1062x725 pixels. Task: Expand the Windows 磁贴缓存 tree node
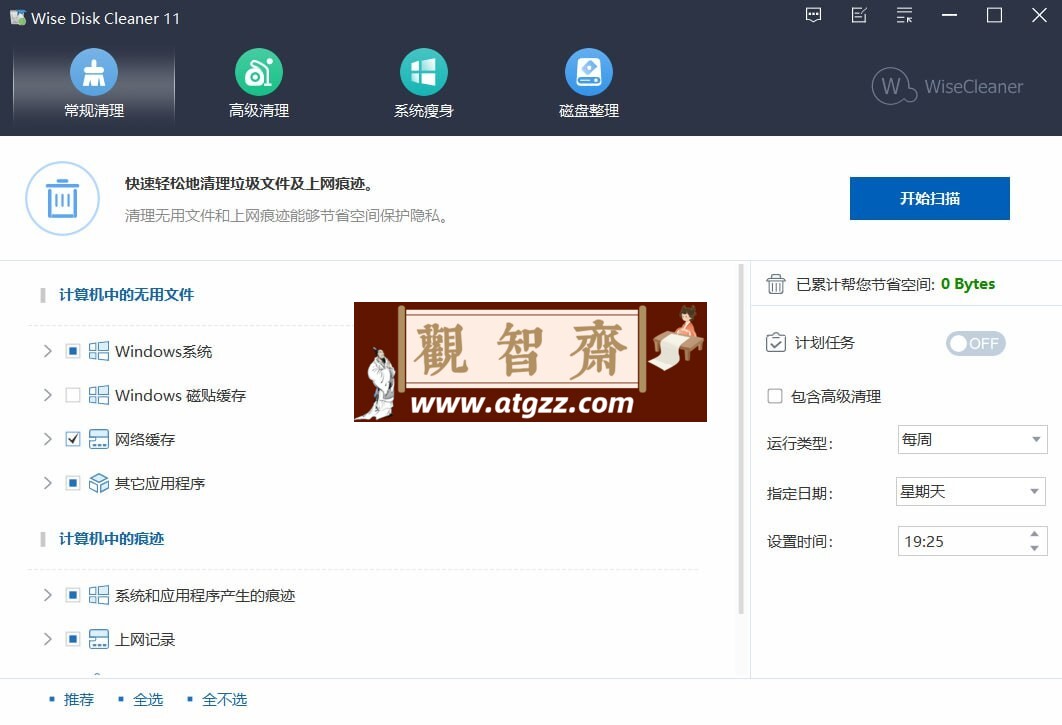click(x=47, y=395)
